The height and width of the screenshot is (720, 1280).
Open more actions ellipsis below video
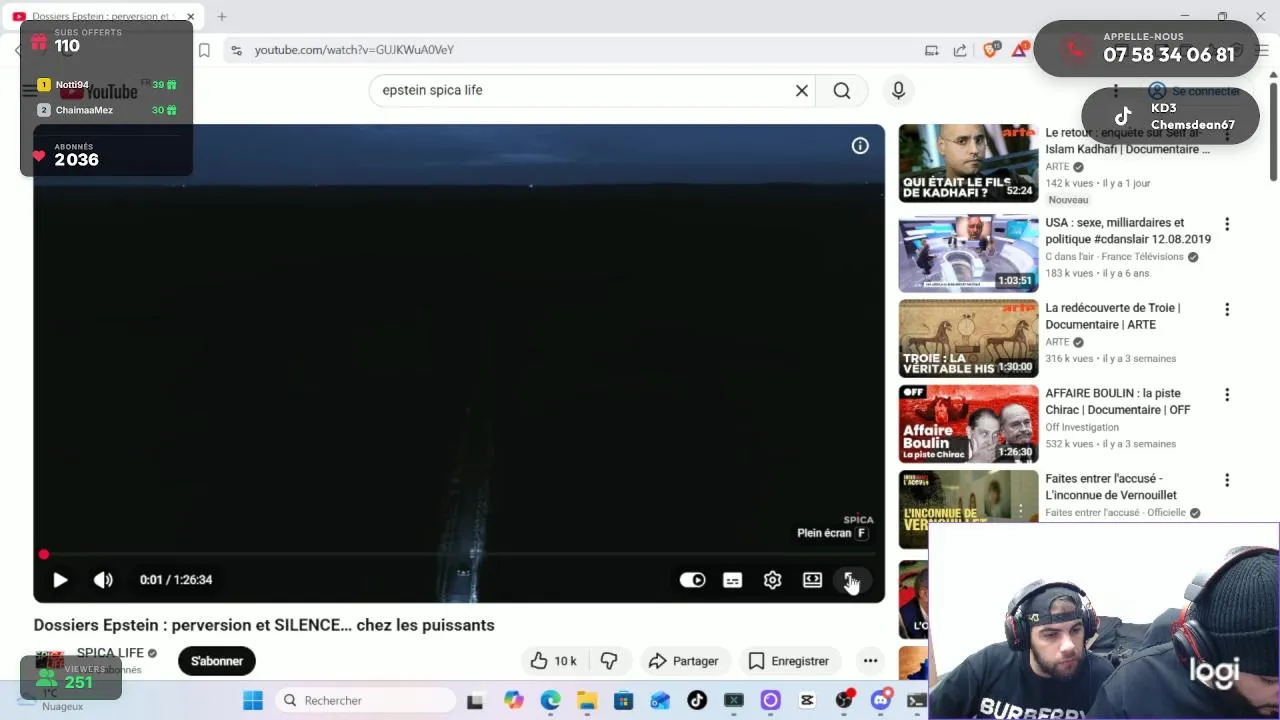click(x=870, y=661)
